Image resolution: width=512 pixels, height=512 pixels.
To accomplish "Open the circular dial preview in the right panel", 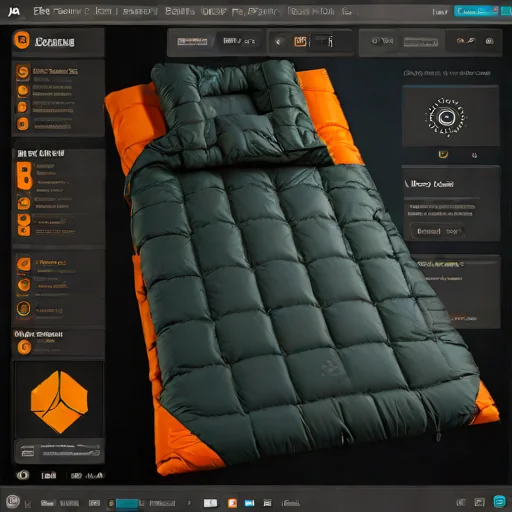I will click(446, 117).
